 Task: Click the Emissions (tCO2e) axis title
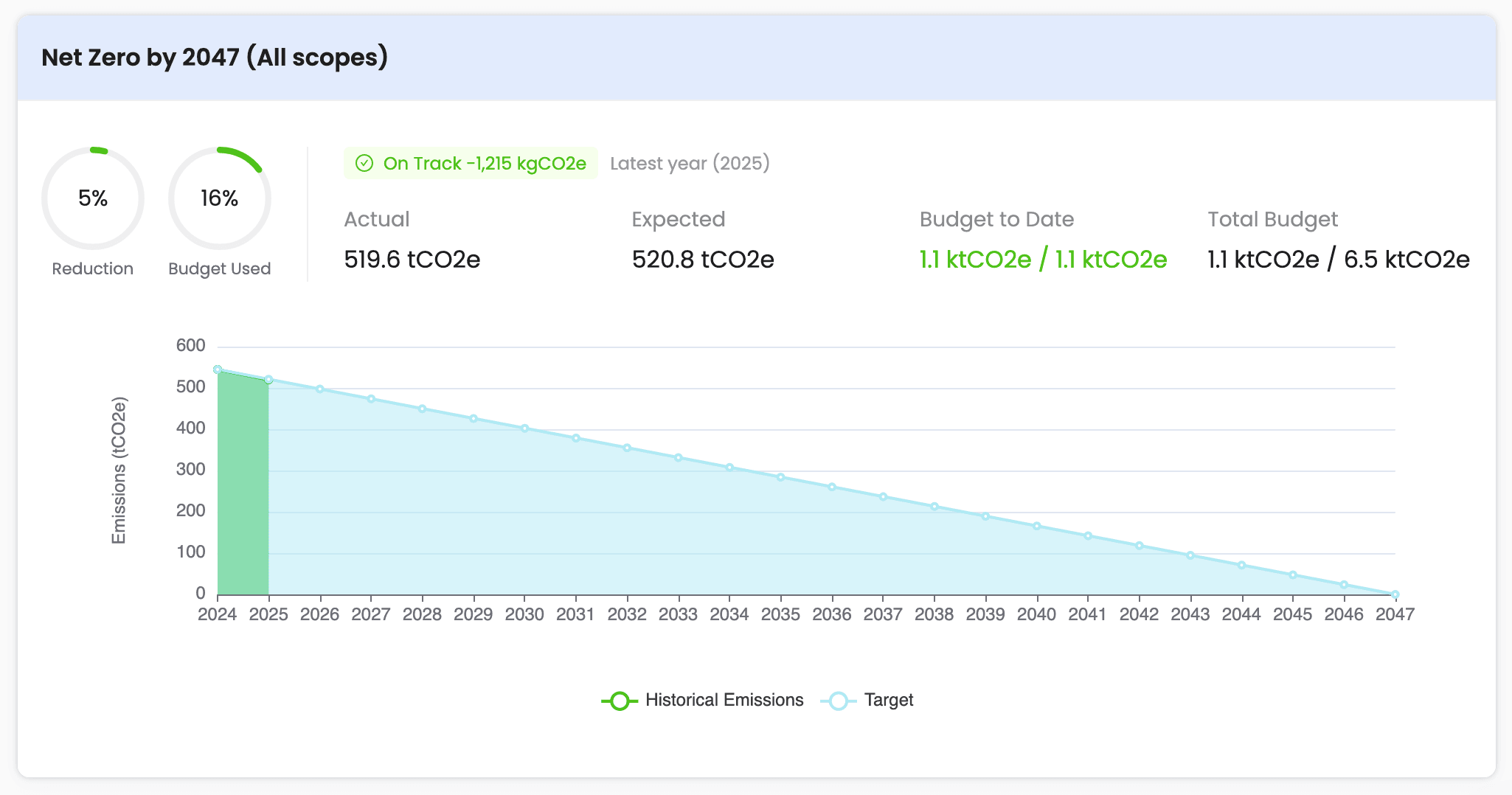tap(119, 471)
